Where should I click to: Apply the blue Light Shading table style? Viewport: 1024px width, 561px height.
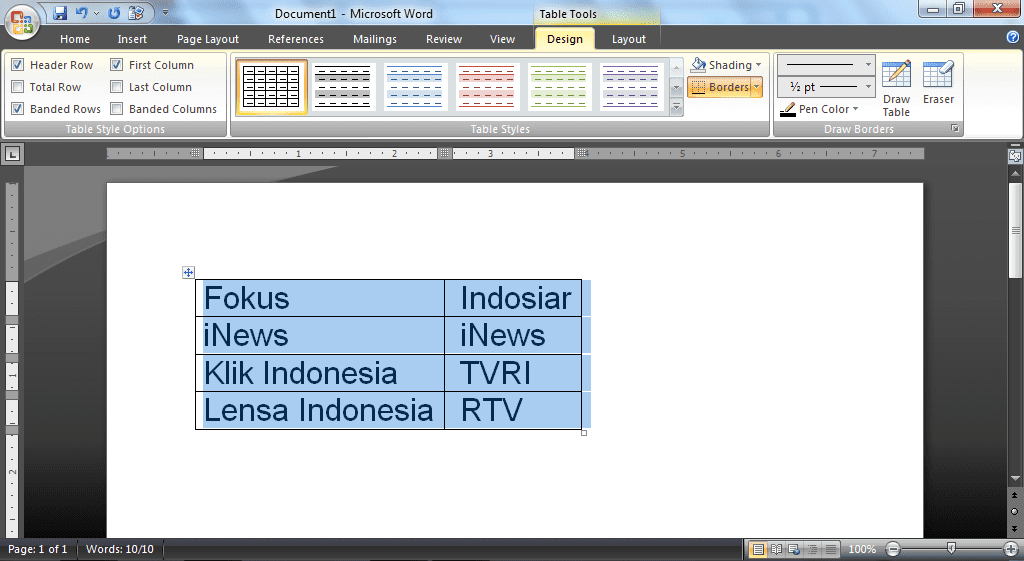point(415,87)
